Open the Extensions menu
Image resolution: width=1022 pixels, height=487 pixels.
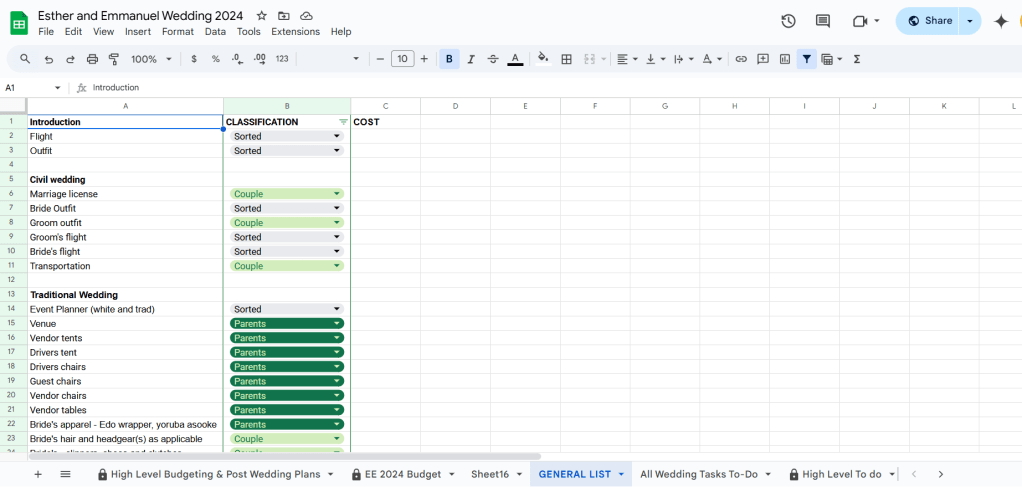click(x=295, y=32)
